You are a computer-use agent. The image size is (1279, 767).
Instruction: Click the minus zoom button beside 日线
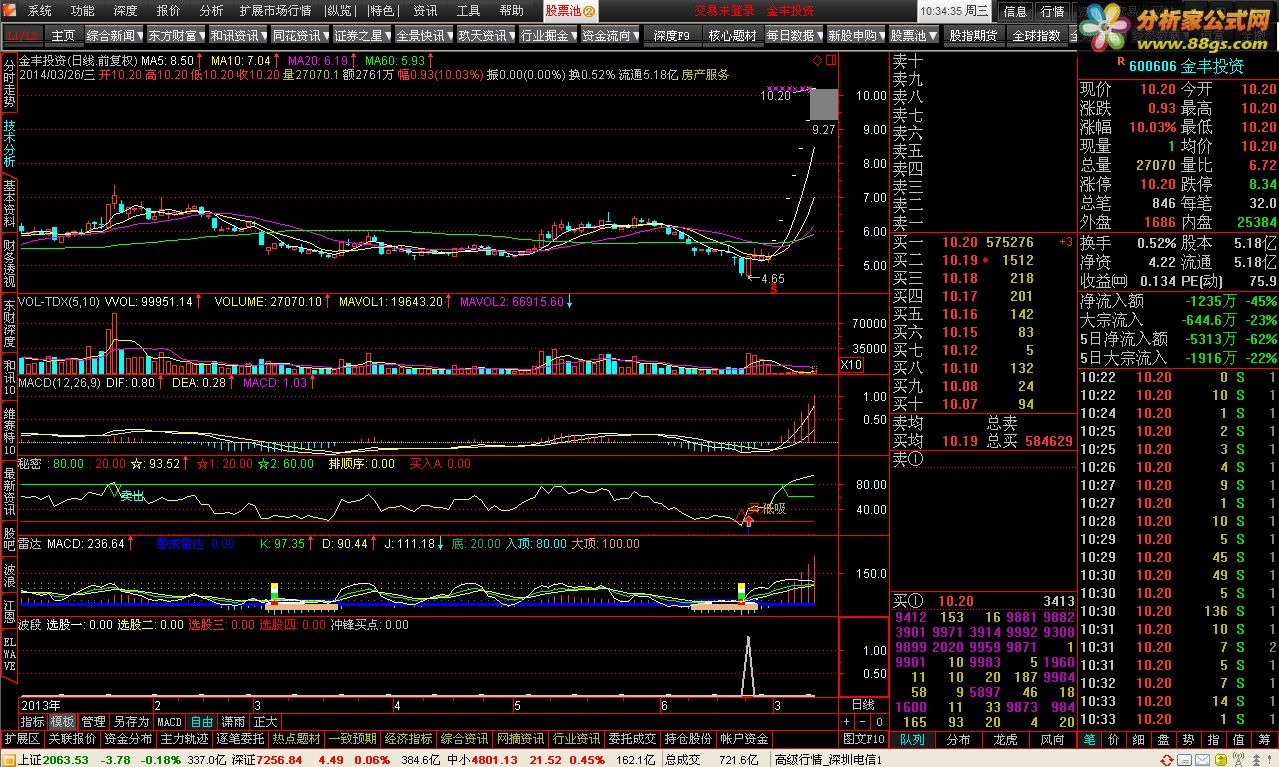click(860, 721)
